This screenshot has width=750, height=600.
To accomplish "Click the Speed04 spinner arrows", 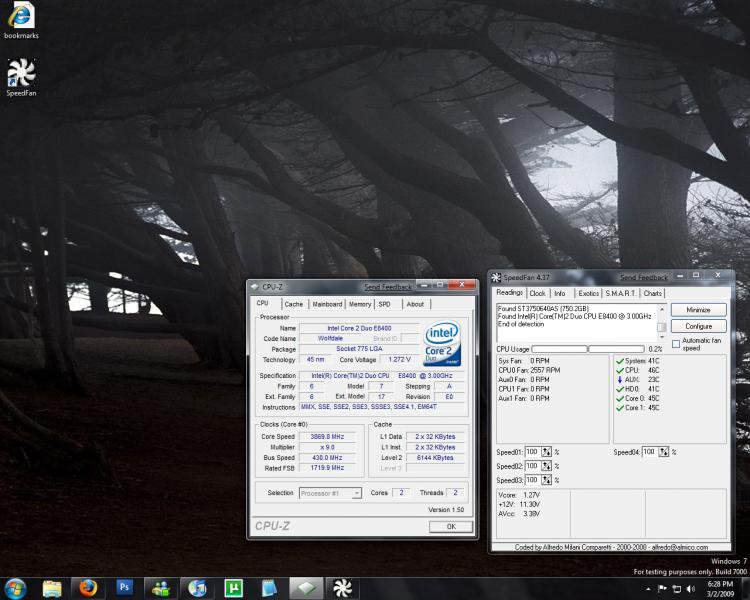I will (663, 452).
